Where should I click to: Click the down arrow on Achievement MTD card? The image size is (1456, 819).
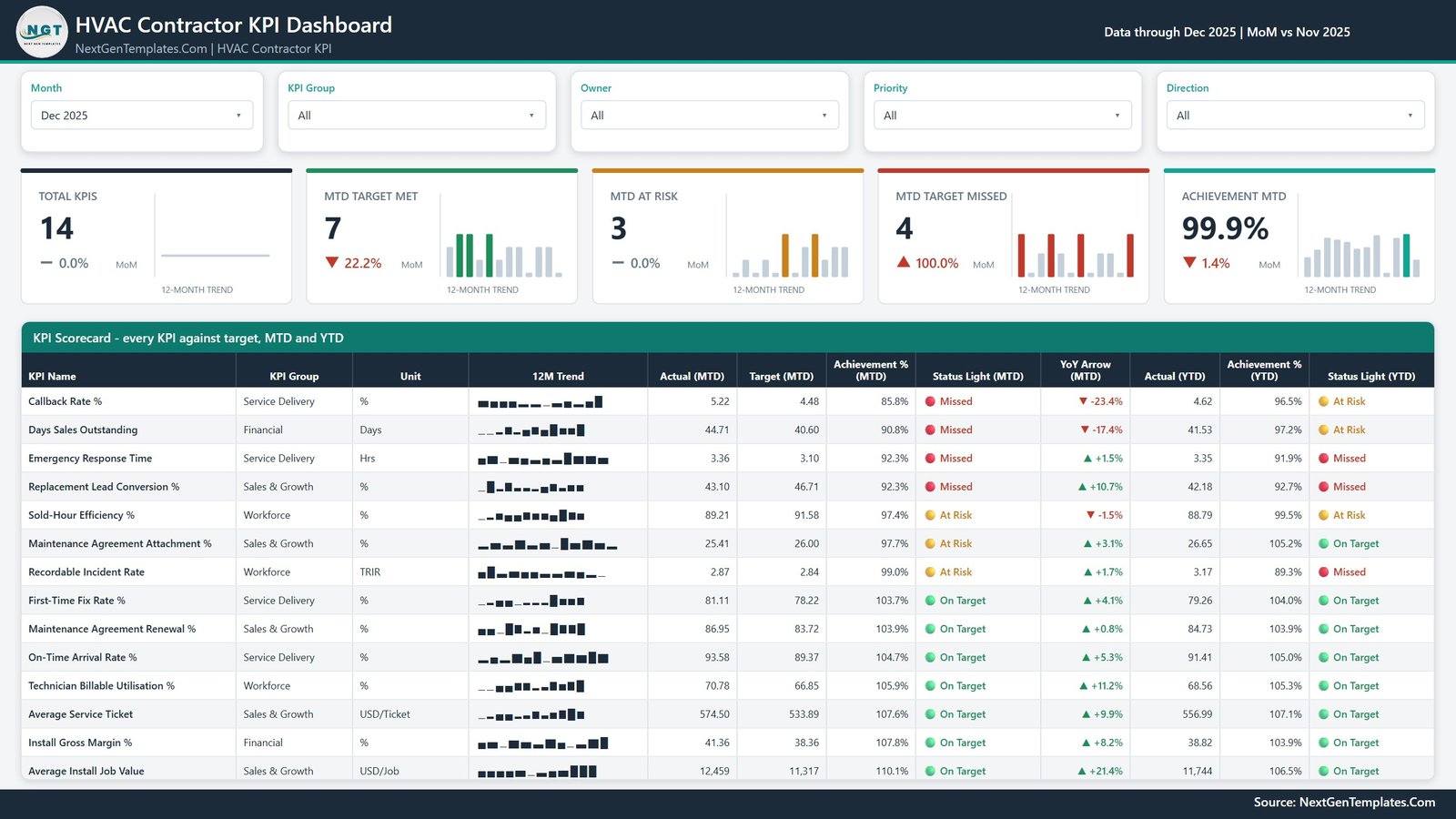tap(1189, 263)
